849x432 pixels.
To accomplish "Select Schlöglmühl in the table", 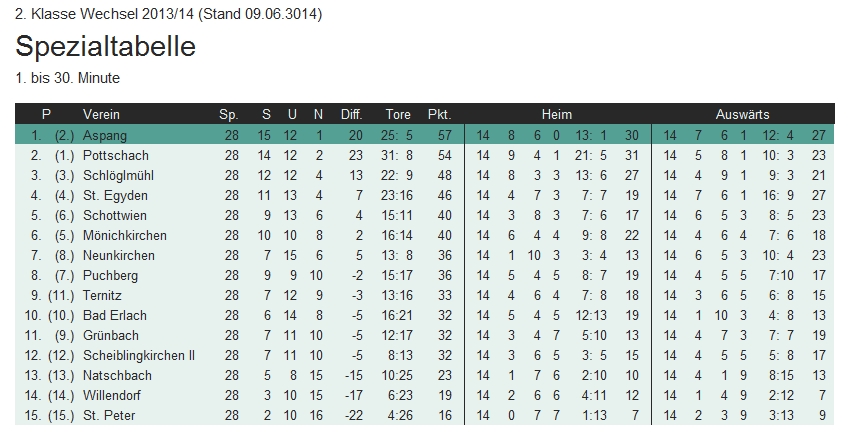I will click(x=117, y=175).
